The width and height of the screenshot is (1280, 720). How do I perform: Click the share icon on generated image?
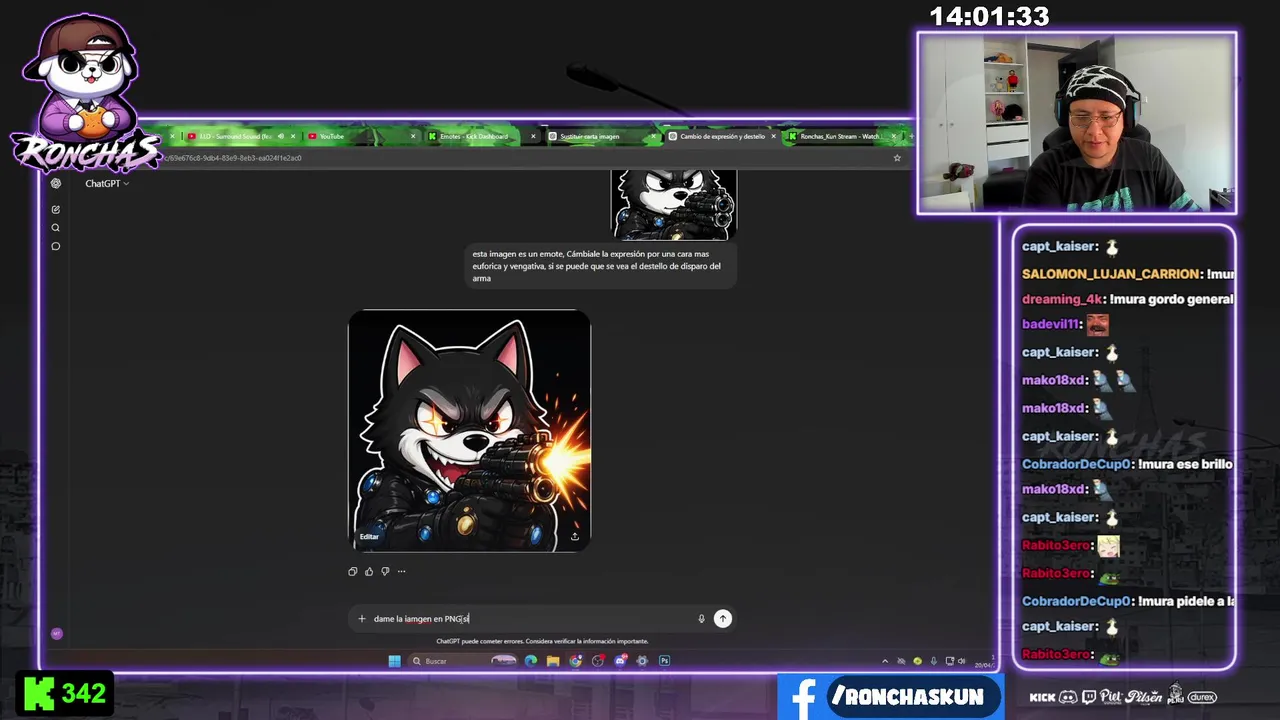(x=575, y=536)
